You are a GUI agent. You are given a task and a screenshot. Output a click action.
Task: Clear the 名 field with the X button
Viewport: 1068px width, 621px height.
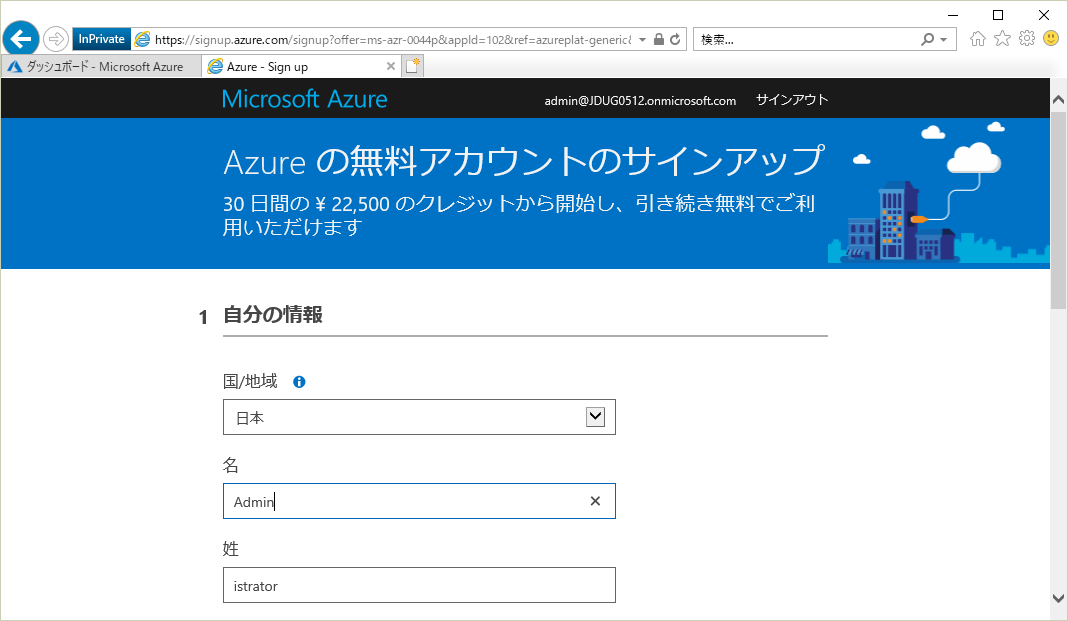(595, 501)
